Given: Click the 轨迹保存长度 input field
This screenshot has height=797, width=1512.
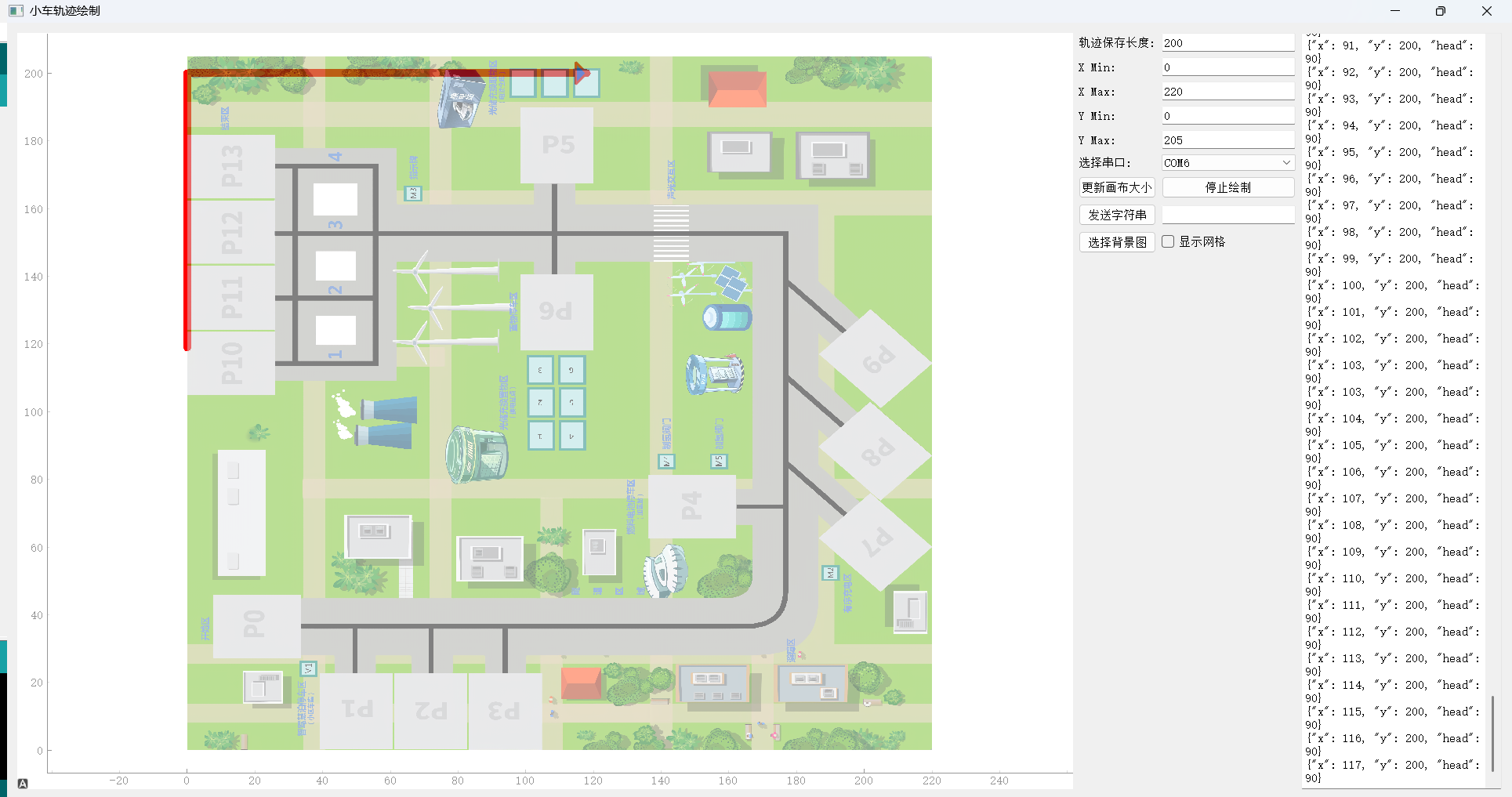Looking at the screenshot, I should (x=1227, y=43).
